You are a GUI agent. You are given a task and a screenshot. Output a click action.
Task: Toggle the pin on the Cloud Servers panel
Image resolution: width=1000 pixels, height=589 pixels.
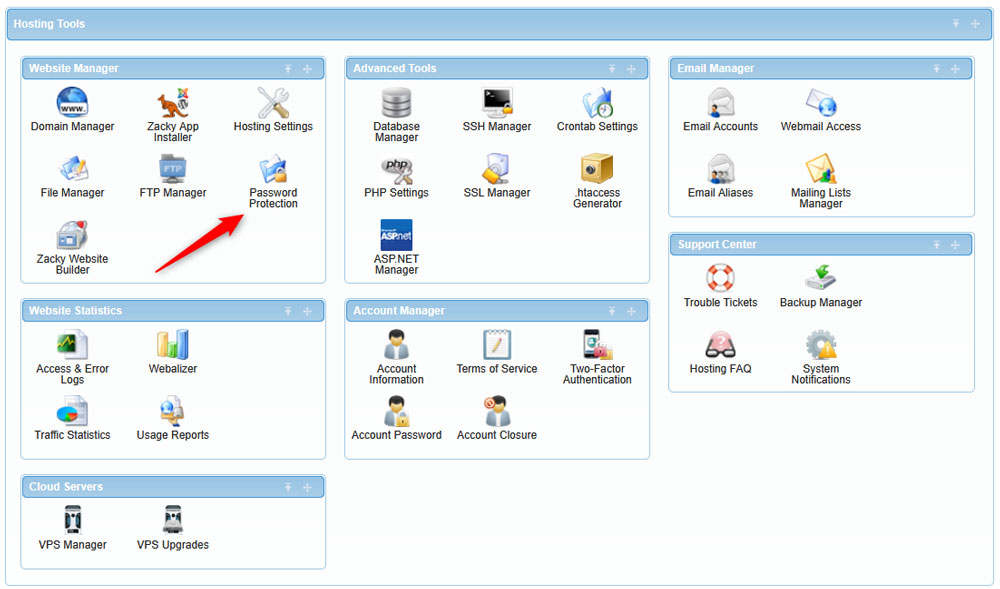click(x=288, y=487)
